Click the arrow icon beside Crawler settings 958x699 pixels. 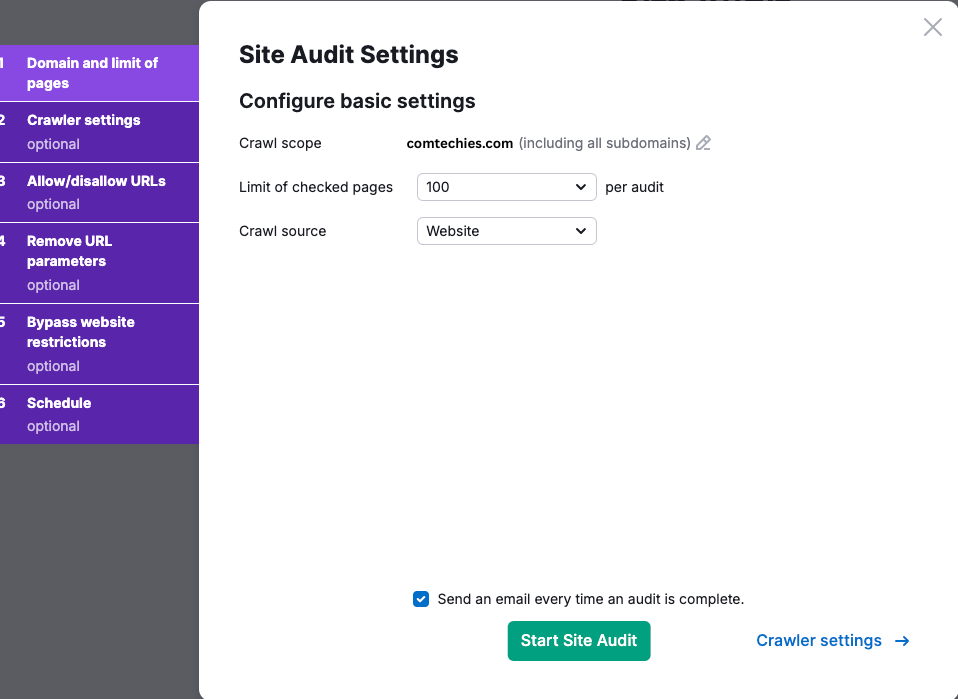[x=901, y=640]
